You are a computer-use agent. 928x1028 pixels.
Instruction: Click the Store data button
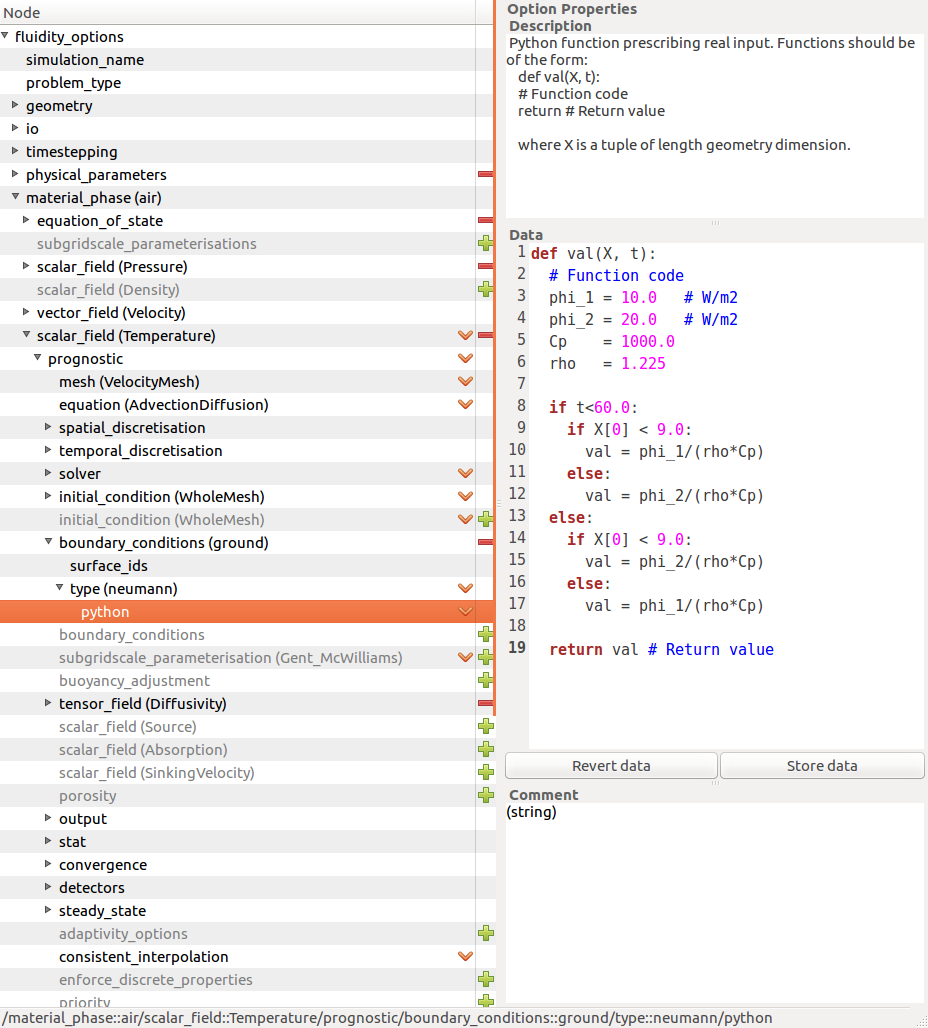click(822, 765)
